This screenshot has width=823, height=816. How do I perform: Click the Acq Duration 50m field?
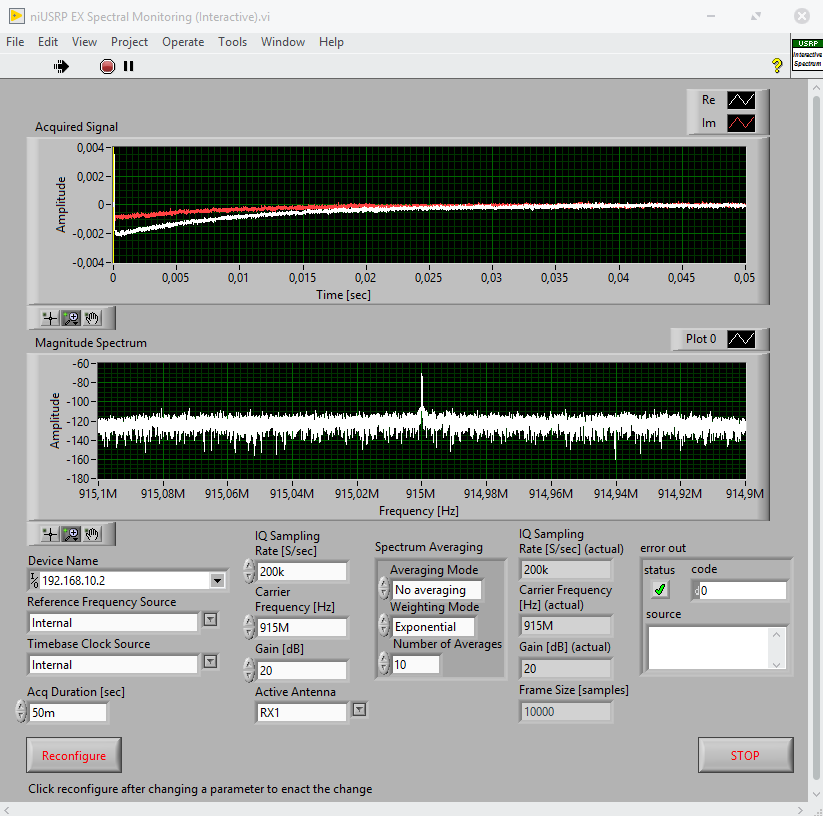(68, 712)
